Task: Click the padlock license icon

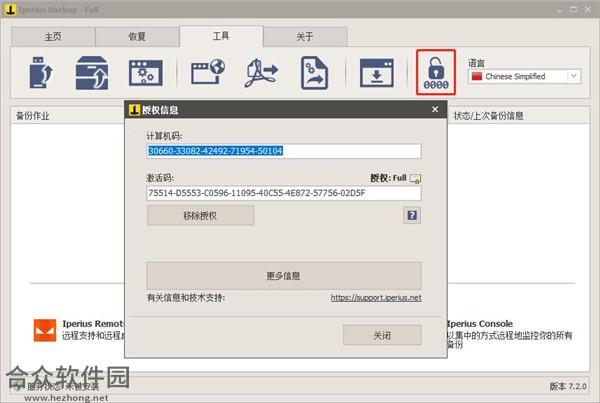Action: point(436,72)
